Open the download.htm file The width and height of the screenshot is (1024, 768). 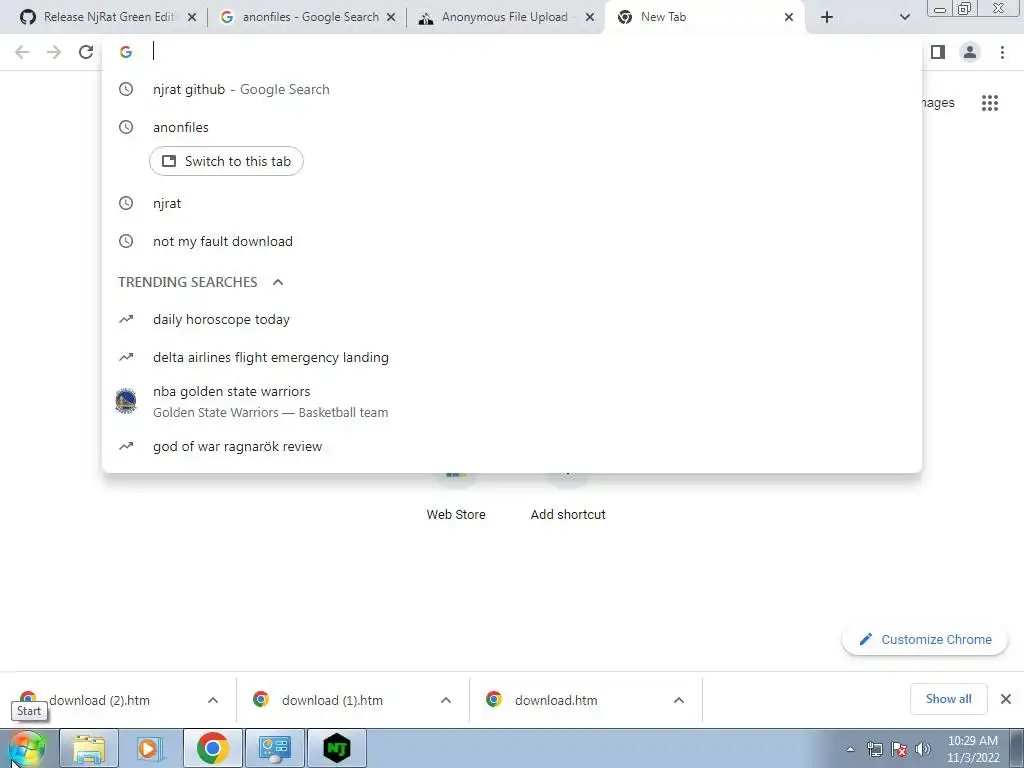click(556, 701)
